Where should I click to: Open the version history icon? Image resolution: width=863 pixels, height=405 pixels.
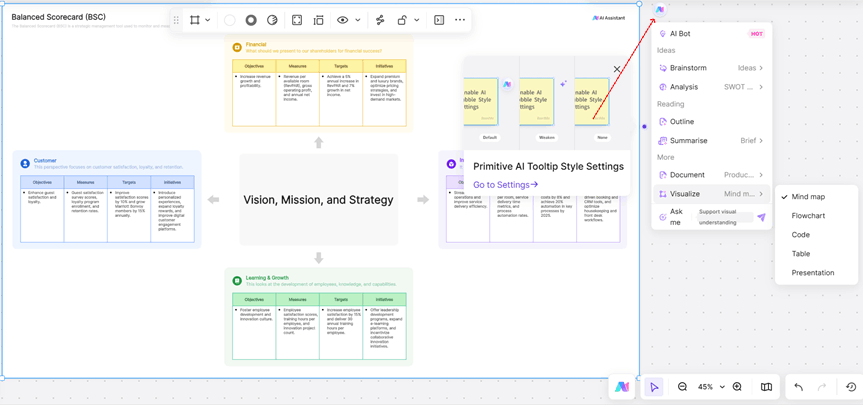[x=851, y=387]
